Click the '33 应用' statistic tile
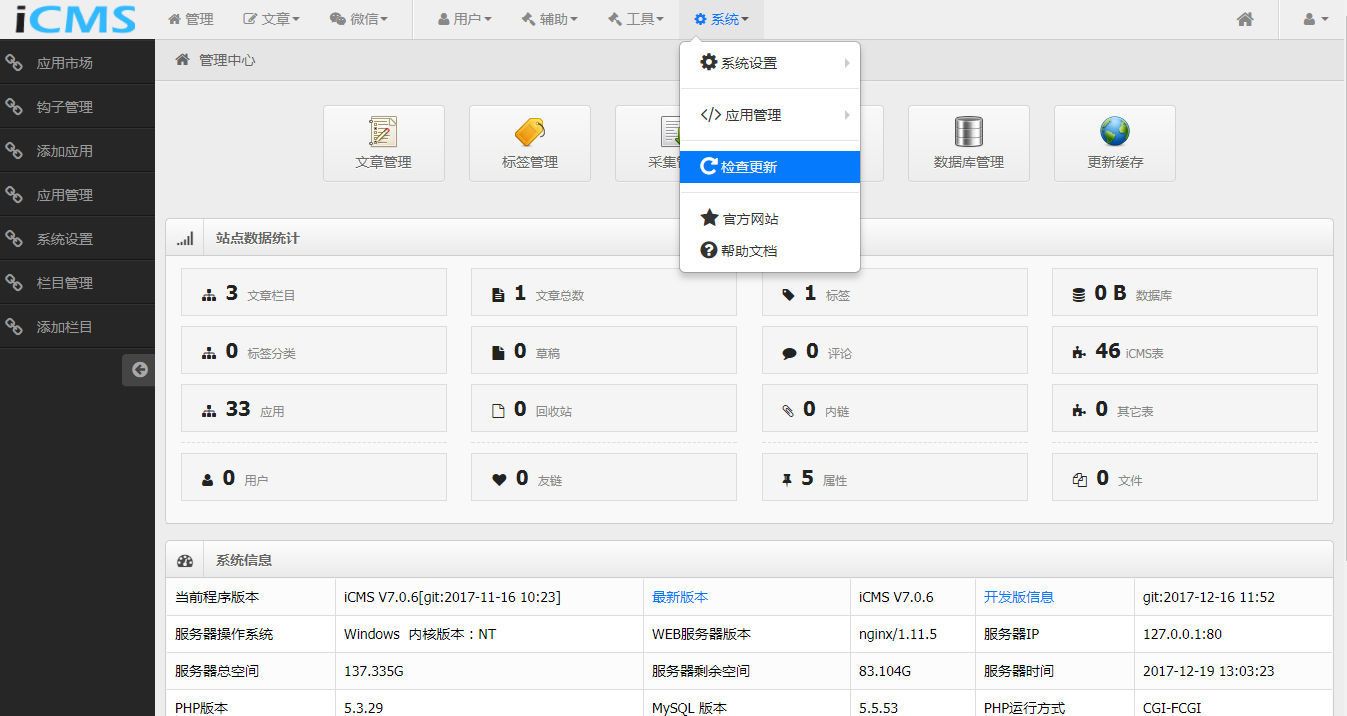Image resolution: width=1347 pixels, height=716 pixels. pos(314,409)
